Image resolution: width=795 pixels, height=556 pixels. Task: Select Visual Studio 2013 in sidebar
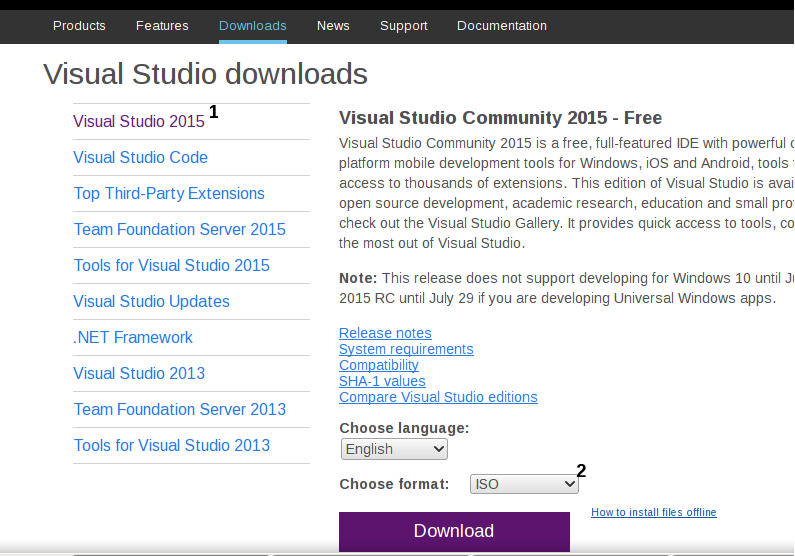139,373
